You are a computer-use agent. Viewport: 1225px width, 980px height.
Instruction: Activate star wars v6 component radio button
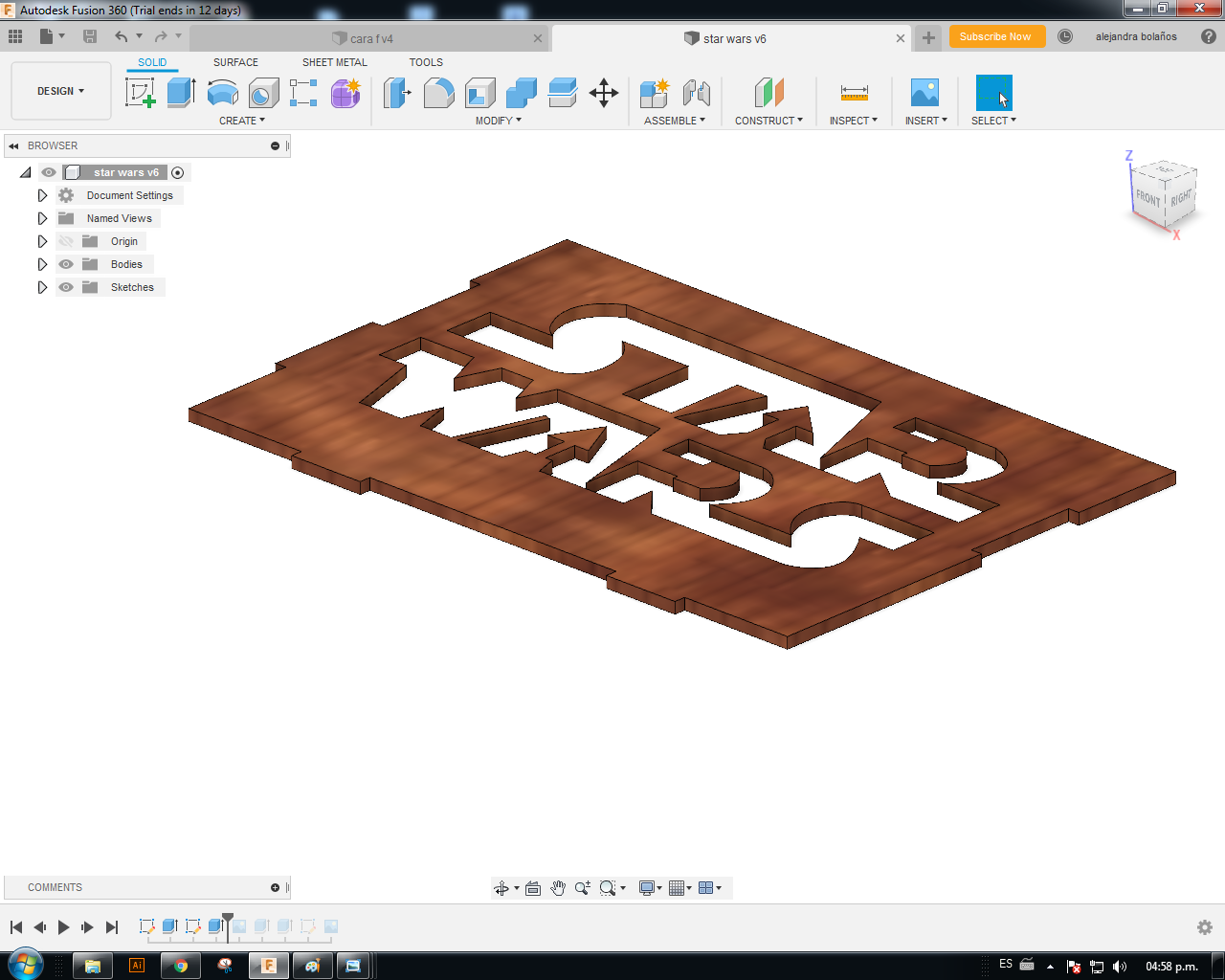coord(178,172)
